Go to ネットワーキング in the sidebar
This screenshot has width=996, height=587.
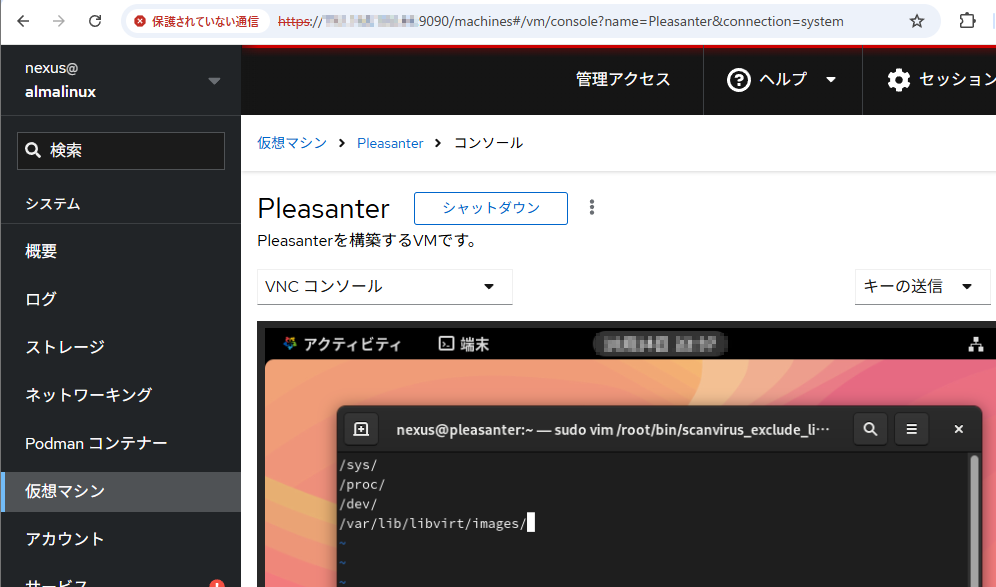(88, 395)
